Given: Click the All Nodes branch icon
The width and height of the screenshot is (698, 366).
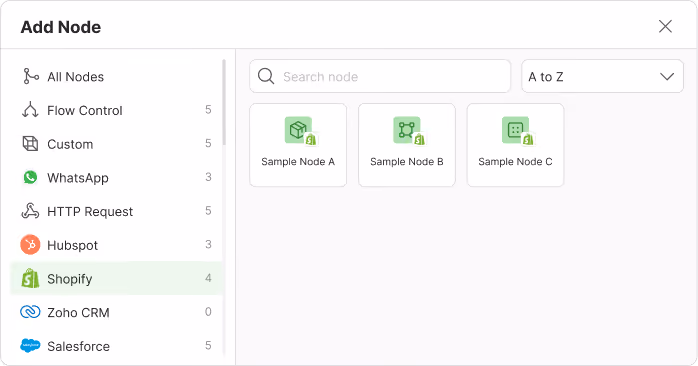Looking at the screenshot, I should click(30, 76).
